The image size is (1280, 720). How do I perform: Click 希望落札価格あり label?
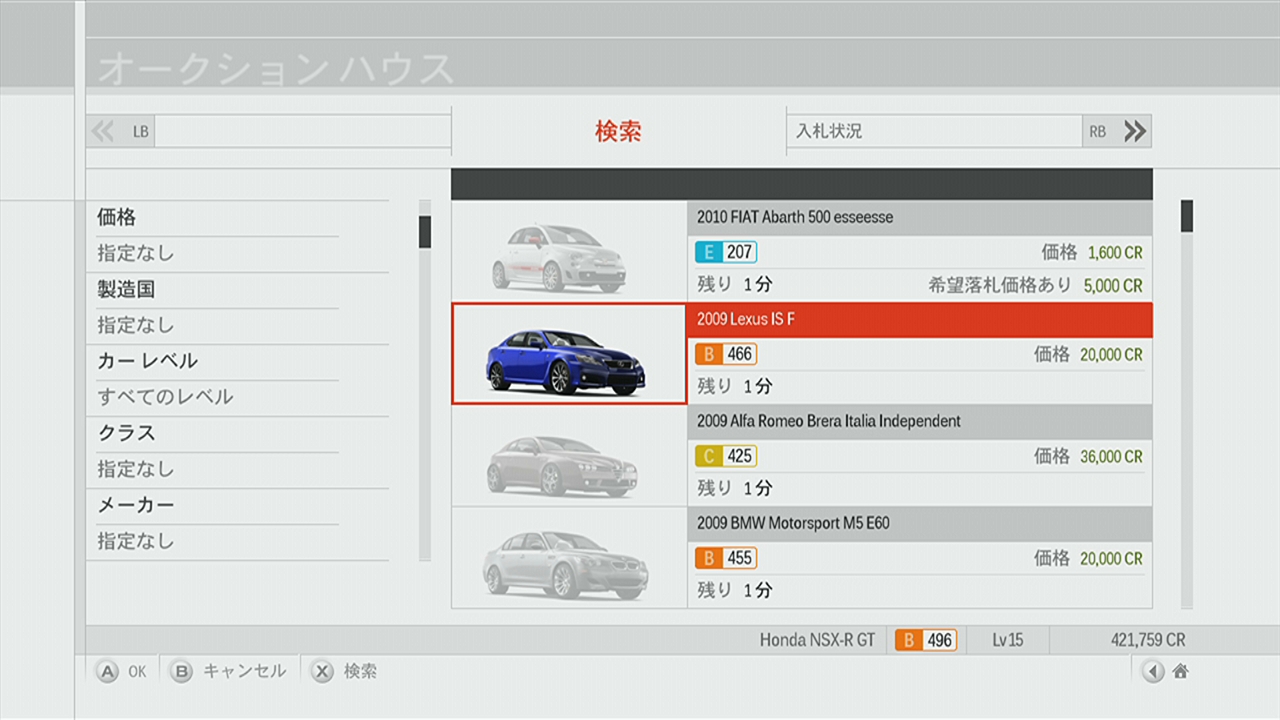coord(999,285)
